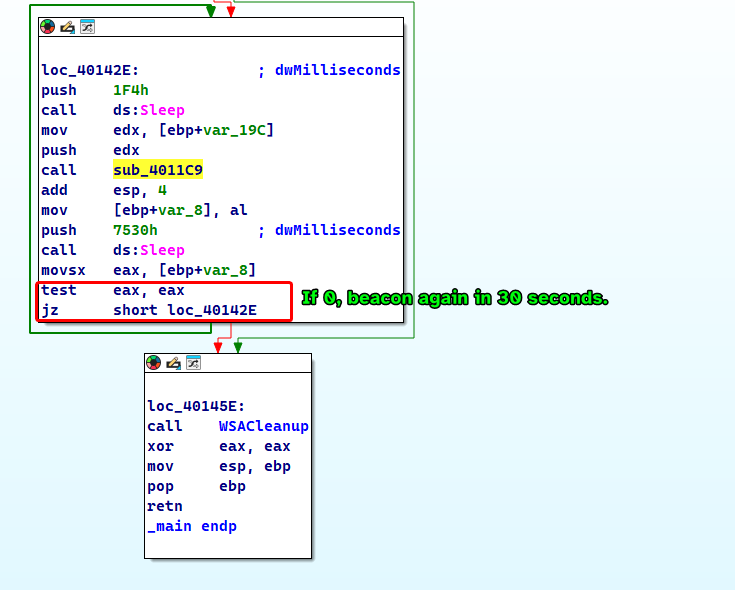Click var_8 in the movsx instruction
This screenshot has height=590, width=735.
pyautogui.click(x=229, y=270)
